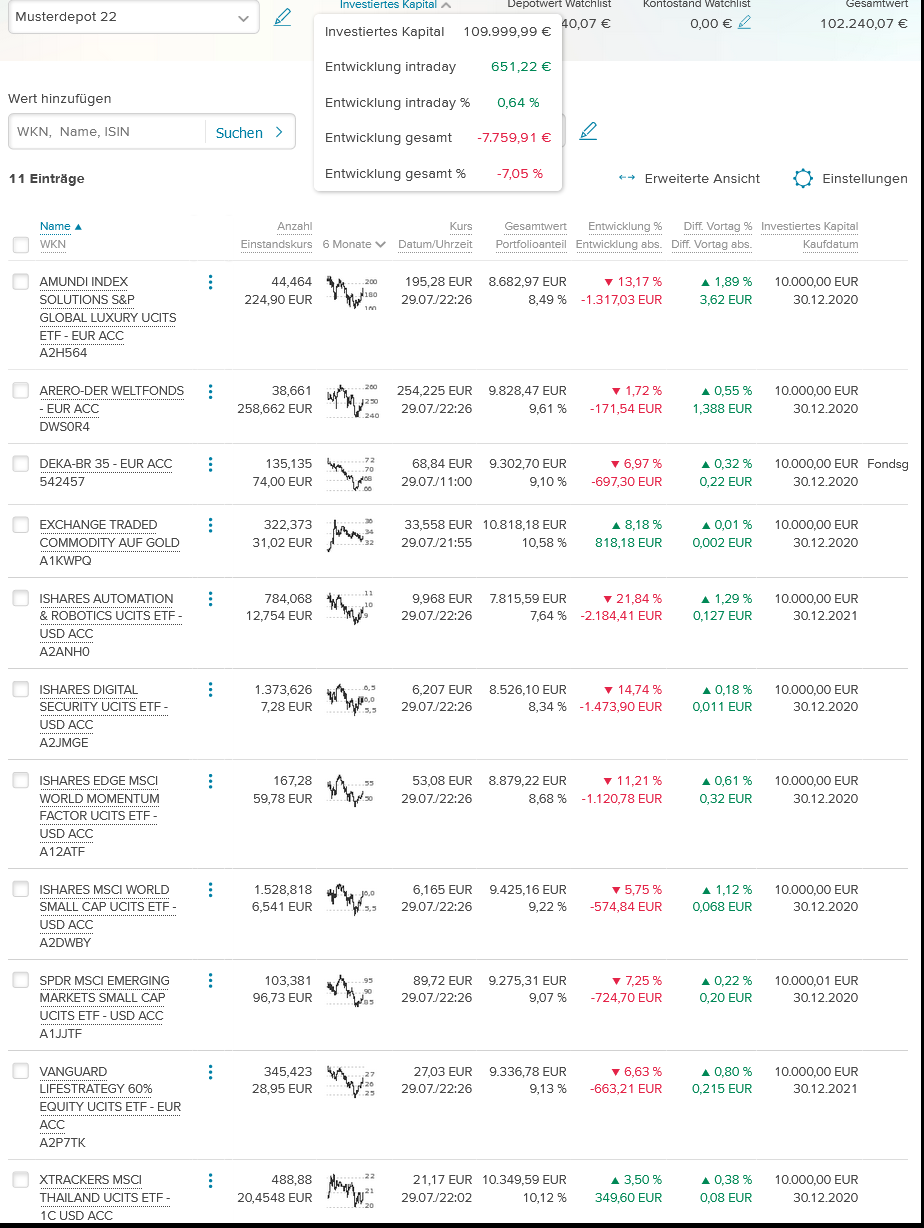Open three-dot menu for Vanguard LifeStrategy 60%
The height and width of the screenshot is (1228, 924).
tap(210, 1072)
